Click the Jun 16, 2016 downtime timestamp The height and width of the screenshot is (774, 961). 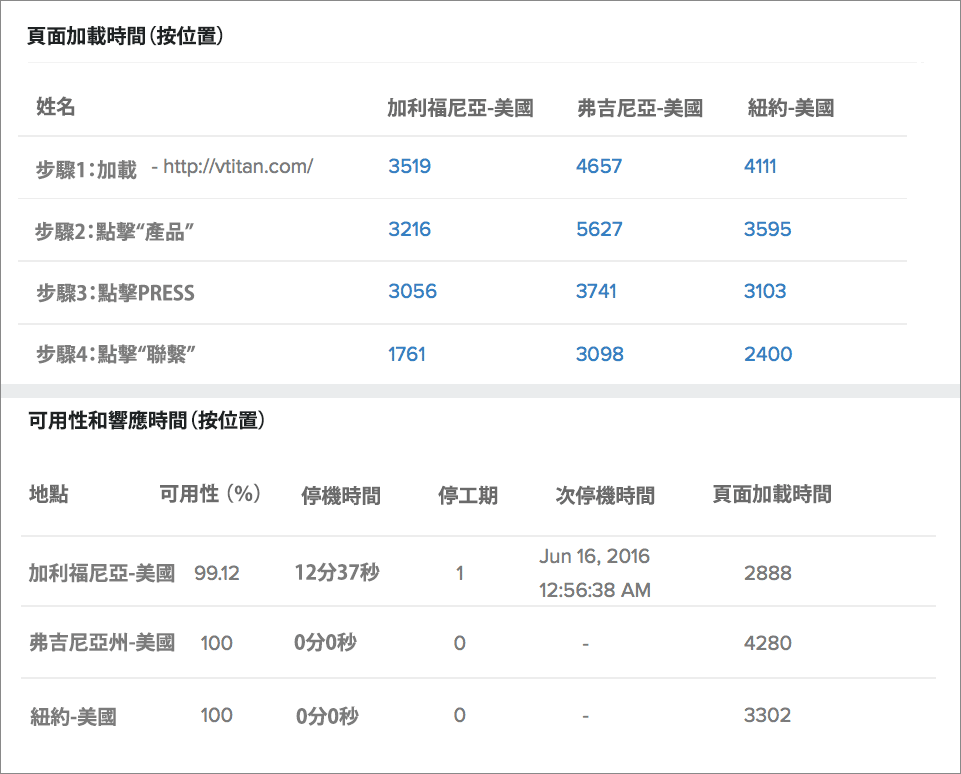pyautogui.click(x=594, y=573)
